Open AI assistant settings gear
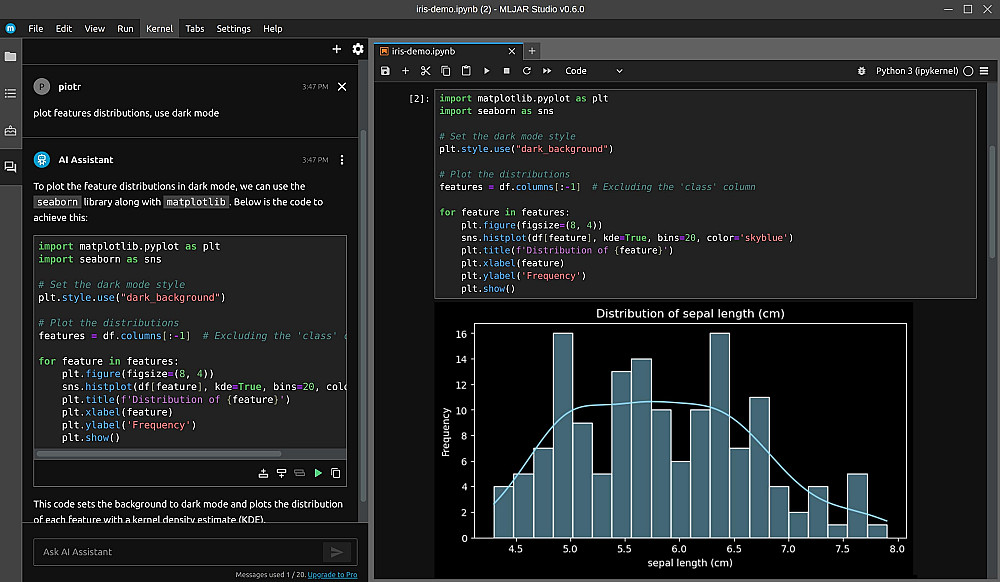Screen dimensions: 1000x582 pyautogui.click(x=358, y=49)
